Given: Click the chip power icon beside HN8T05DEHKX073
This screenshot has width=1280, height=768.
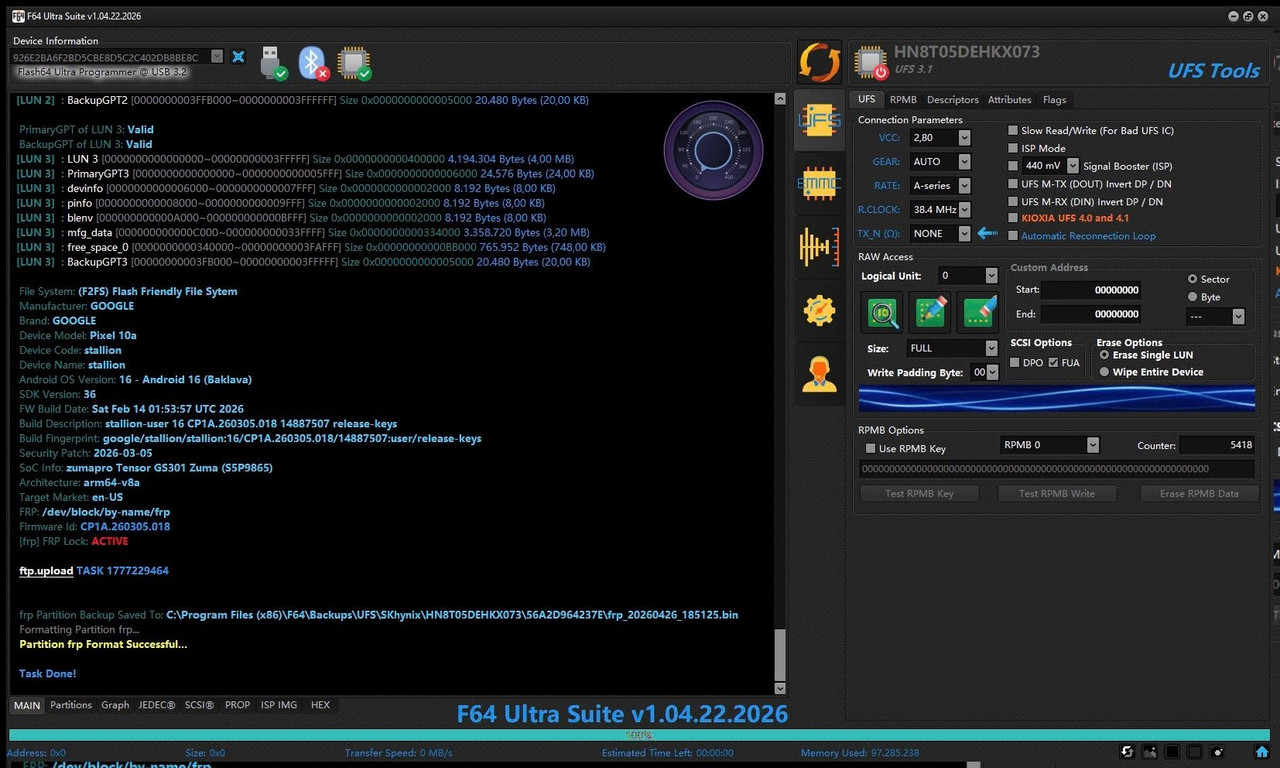Looking at the screenshot, I should click(871, 63).
